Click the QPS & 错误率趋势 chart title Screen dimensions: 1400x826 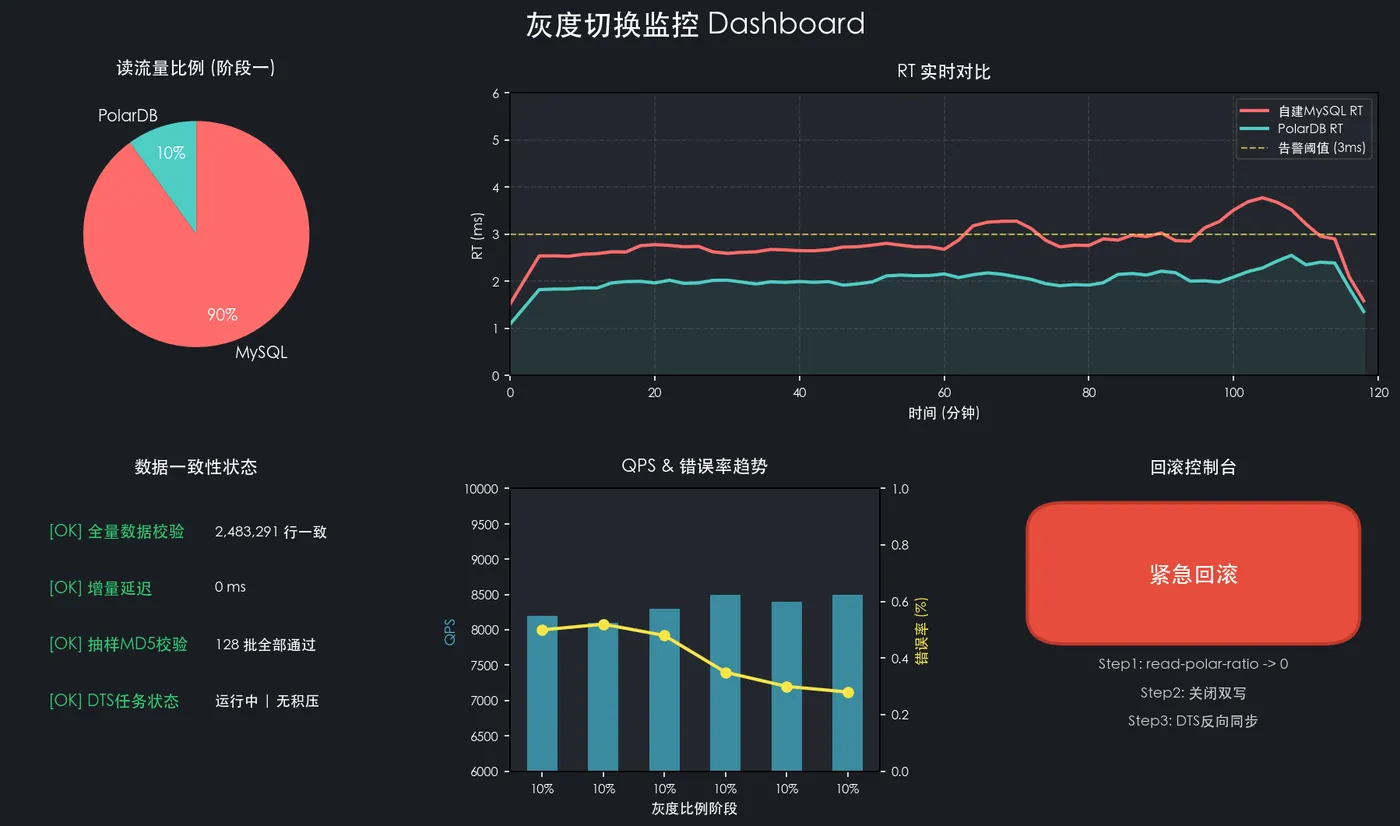coord(695,467)
